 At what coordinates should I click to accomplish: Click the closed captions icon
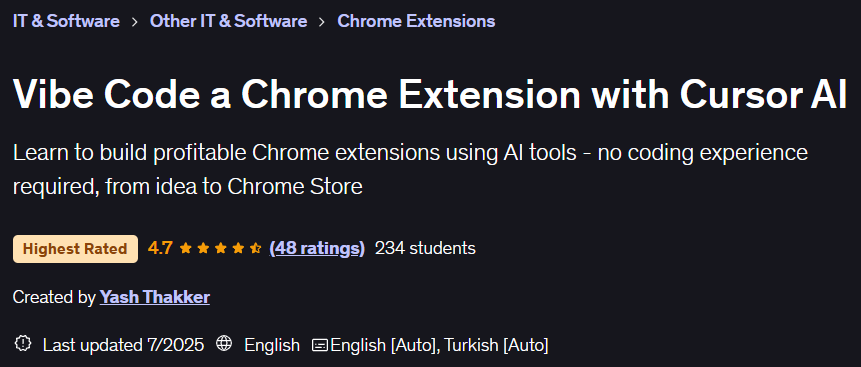coord(320,345)
